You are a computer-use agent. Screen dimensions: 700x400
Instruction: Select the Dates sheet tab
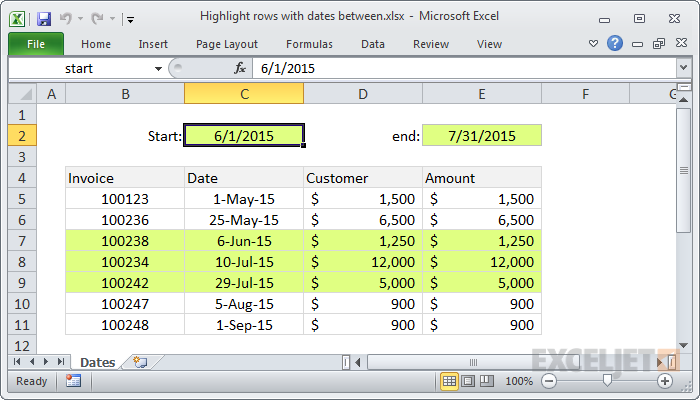pyautogui.click(x=98, y=362)
